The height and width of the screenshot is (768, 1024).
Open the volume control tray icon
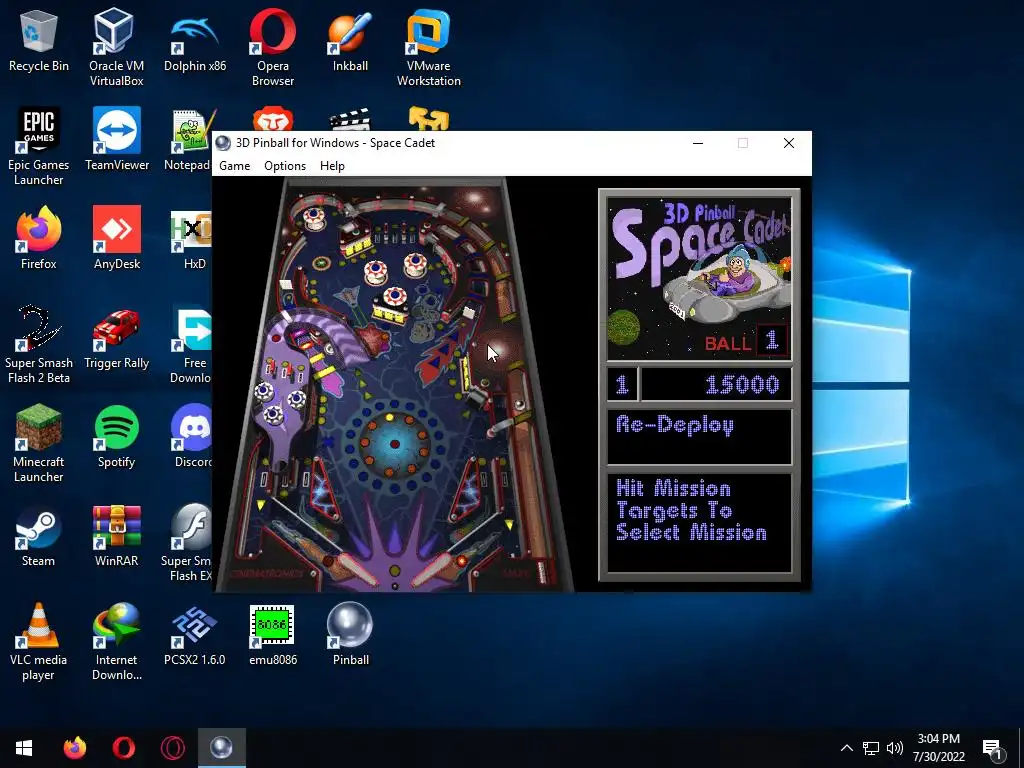coord(895,748)
